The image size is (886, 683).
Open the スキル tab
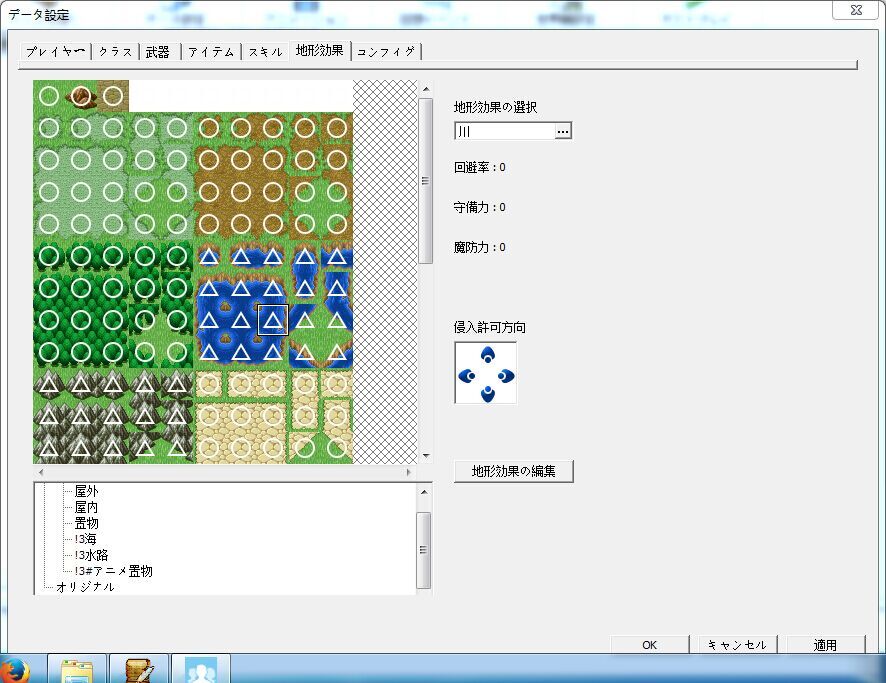coord(266,51)
